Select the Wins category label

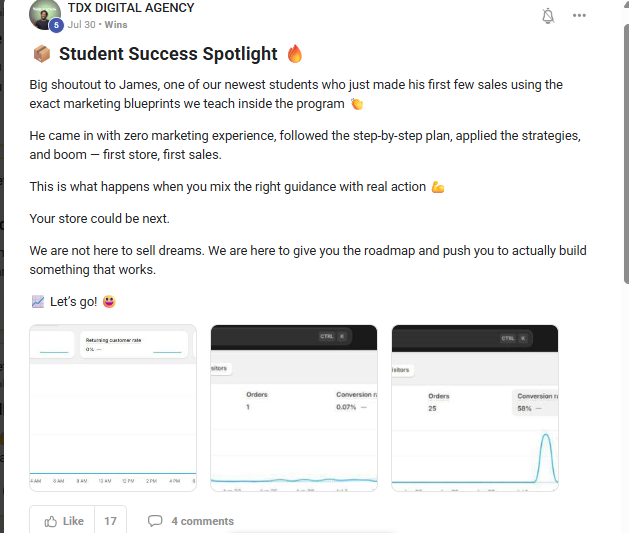coord(115,24)
